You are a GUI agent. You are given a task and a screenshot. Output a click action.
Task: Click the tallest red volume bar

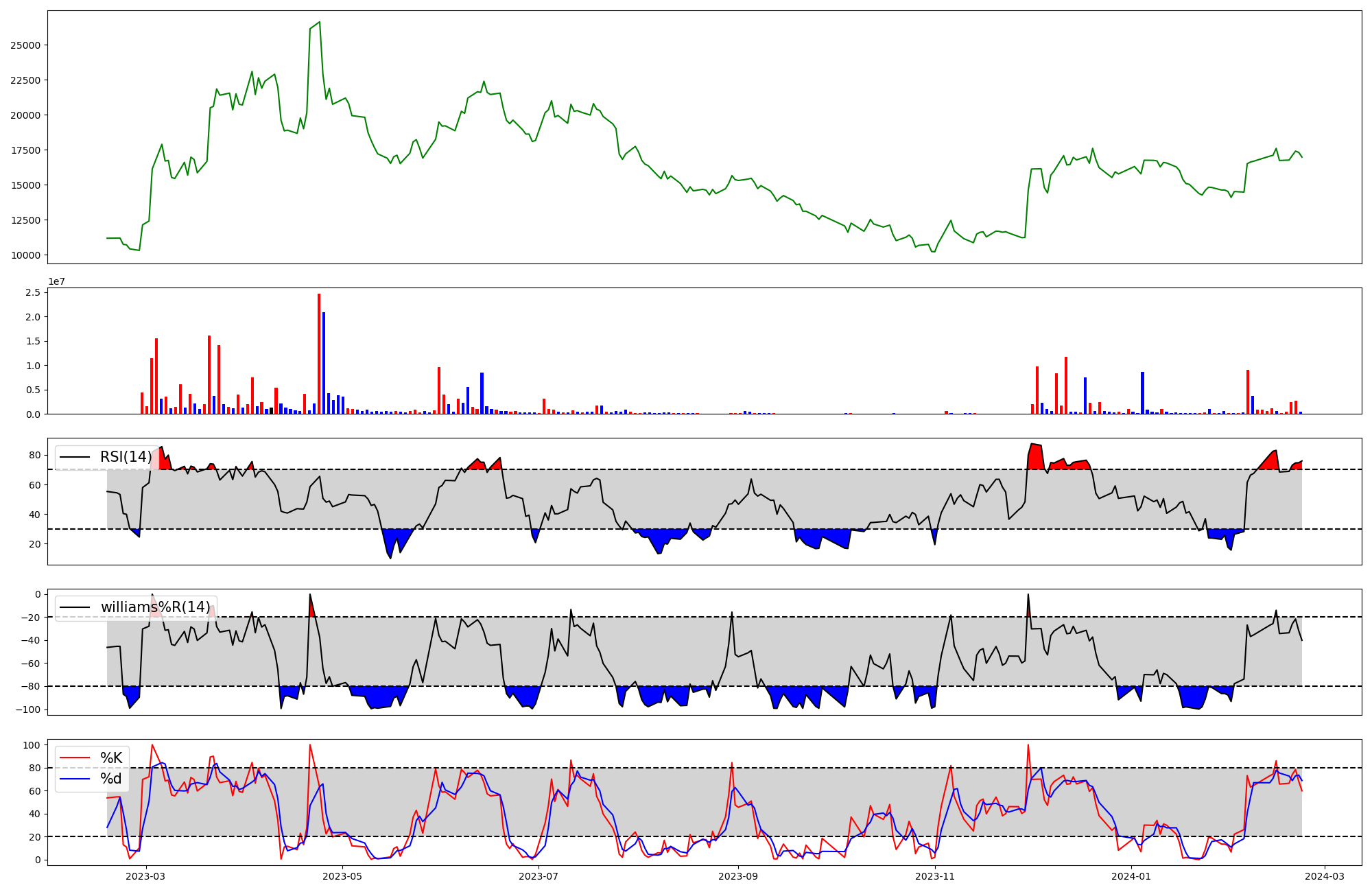(x=319, y=354)
